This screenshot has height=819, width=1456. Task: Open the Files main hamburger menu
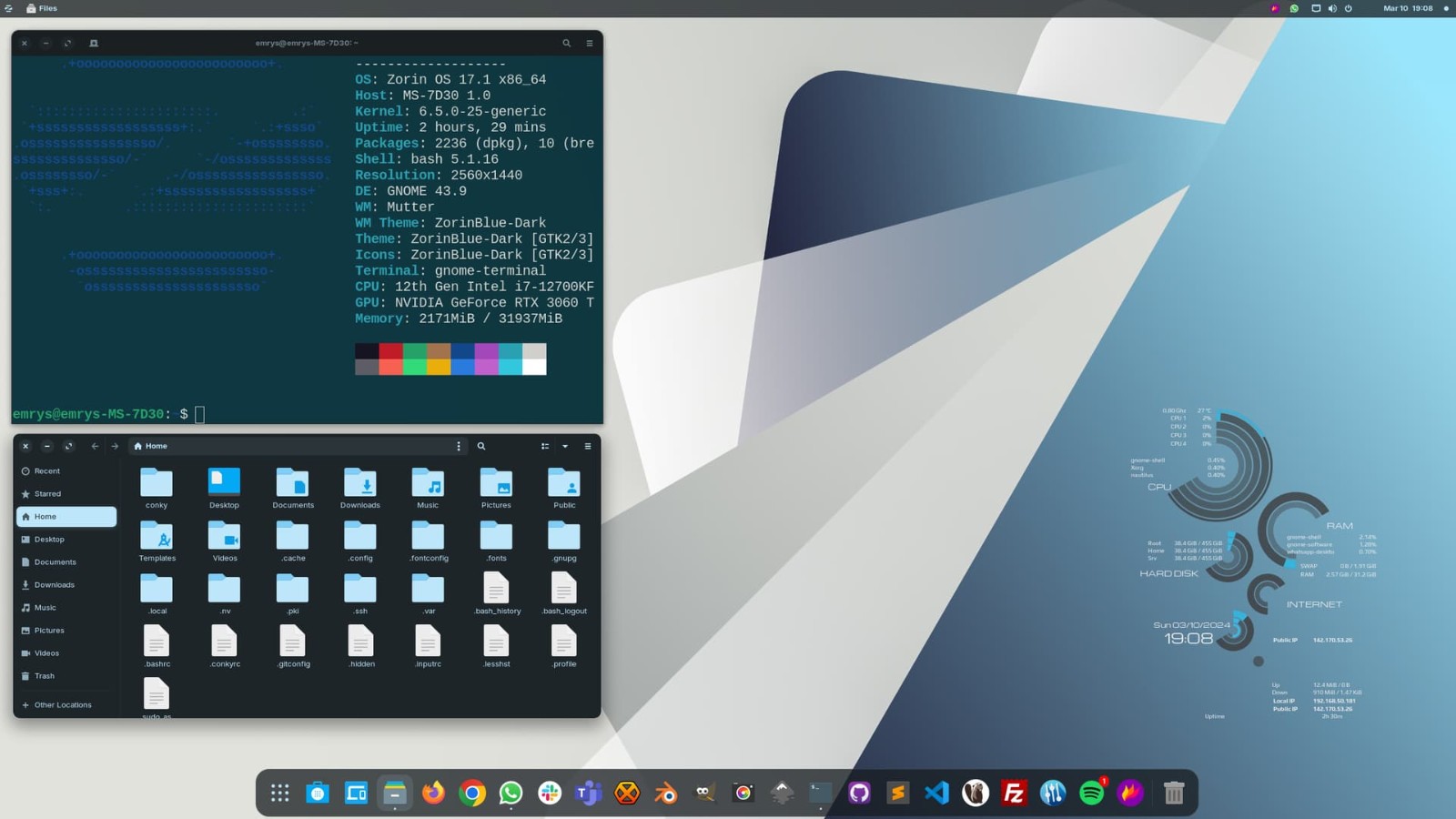[x=588, y=446]
